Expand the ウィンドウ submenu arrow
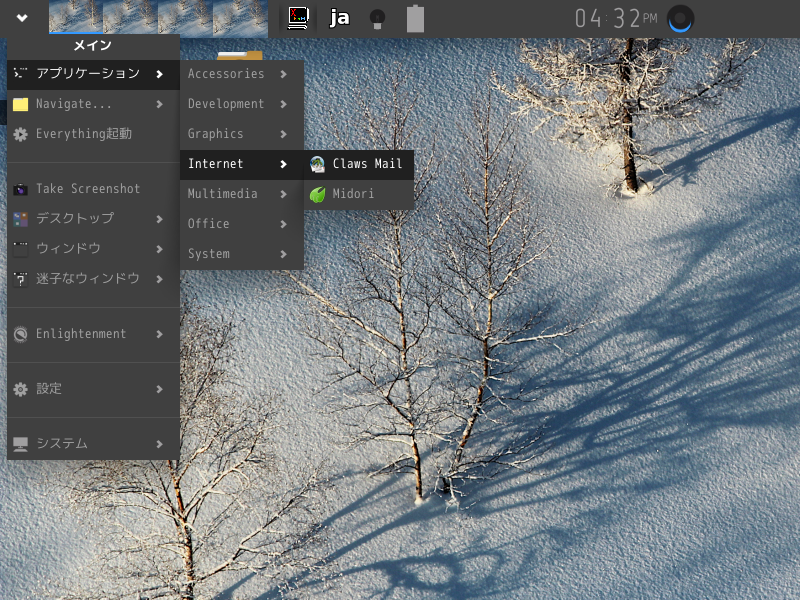800x600 pixels. (160, 249)
